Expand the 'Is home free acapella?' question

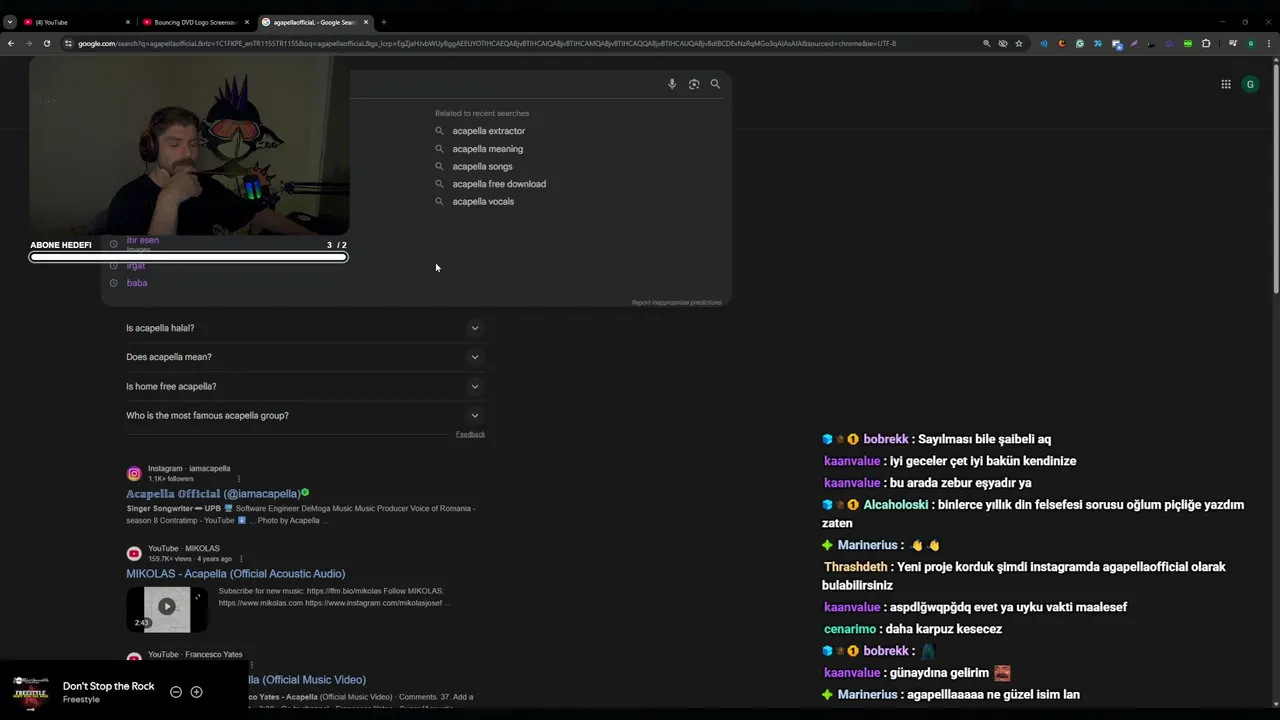coord(303,386)
